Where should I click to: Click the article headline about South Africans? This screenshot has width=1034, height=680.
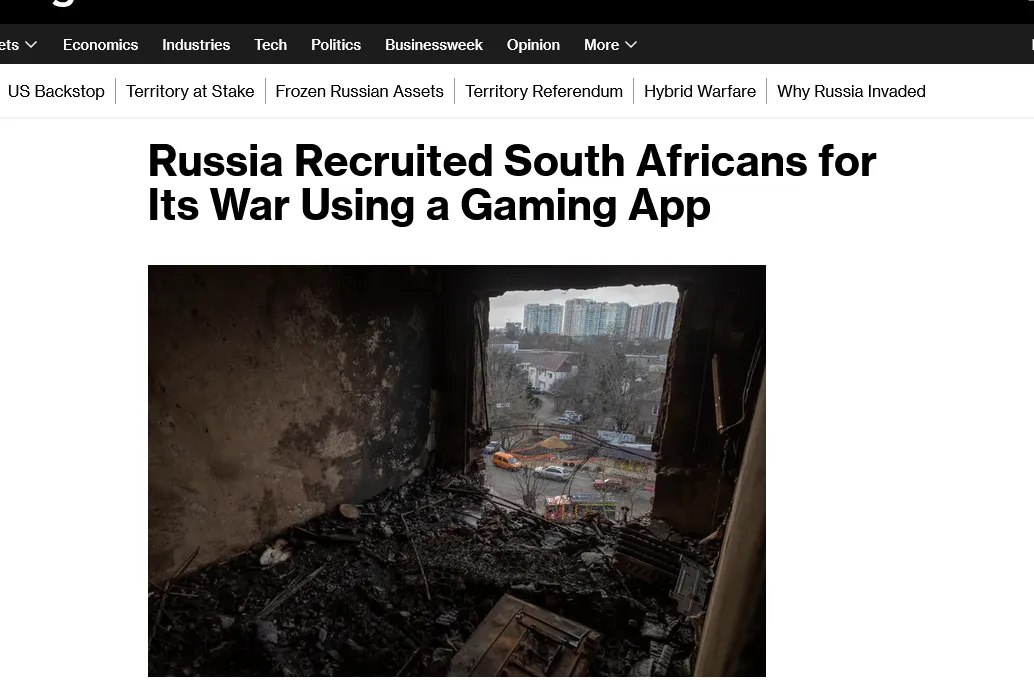point(512,183)
